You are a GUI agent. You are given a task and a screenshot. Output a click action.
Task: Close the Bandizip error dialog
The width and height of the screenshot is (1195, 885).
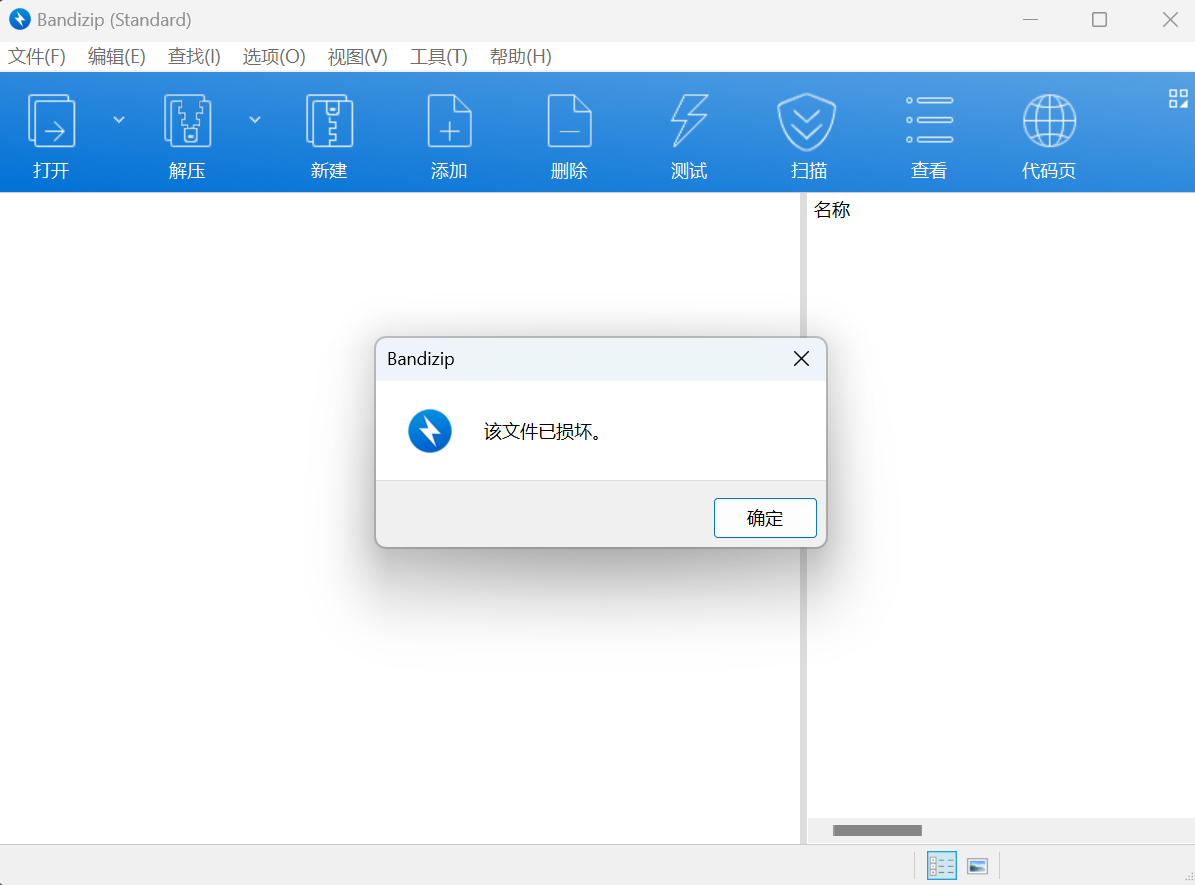[801, 358]
